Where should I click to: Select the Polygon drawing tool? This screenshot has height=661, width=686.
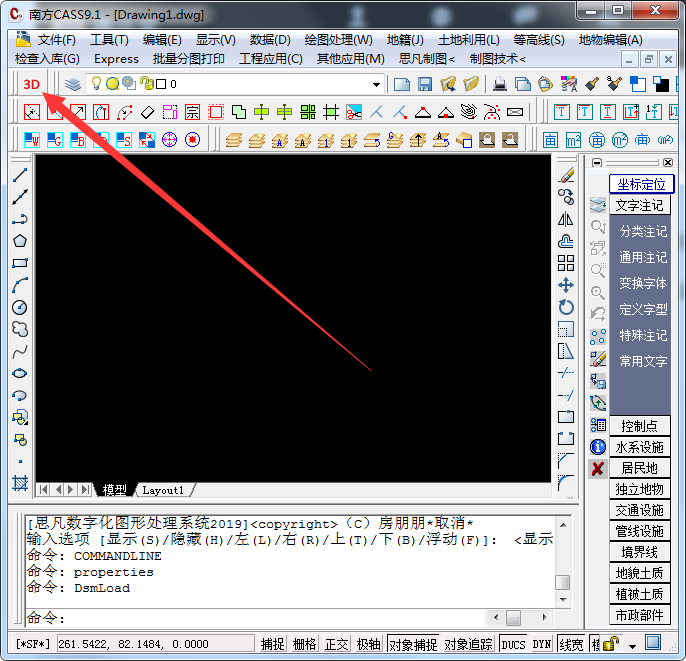(20, 241)
